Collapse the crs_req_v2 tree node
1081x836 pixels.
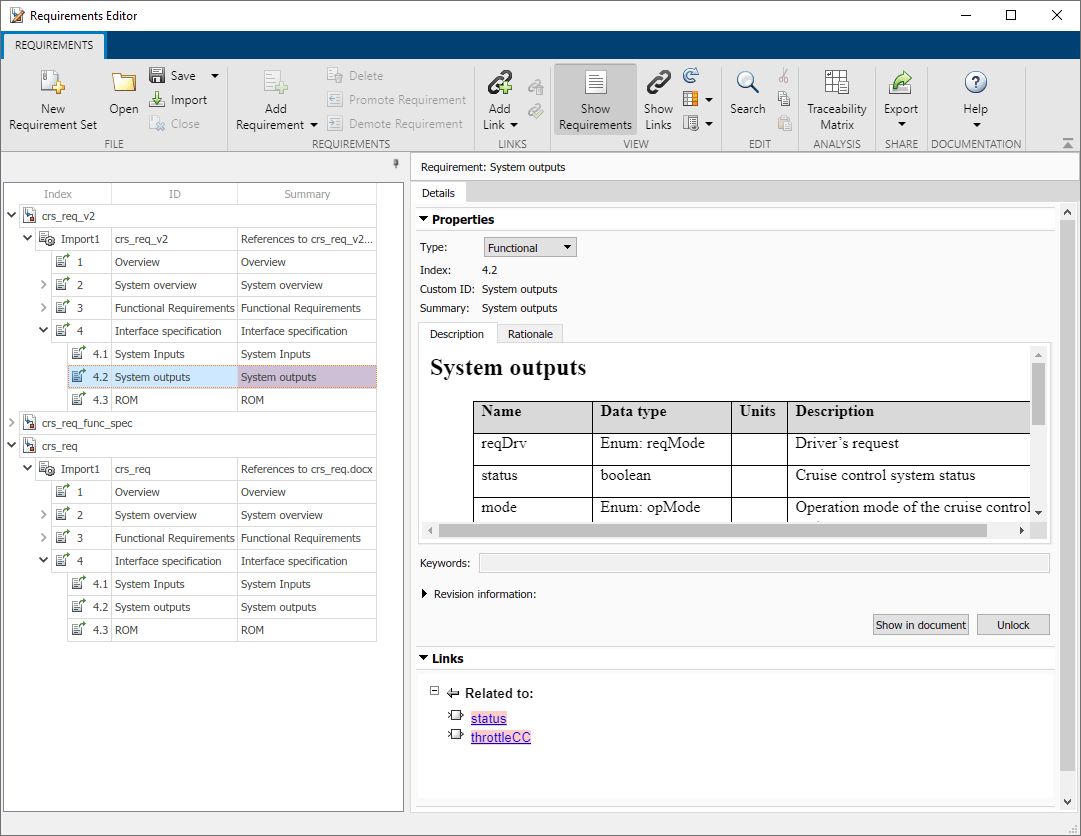pyautogui.click(x=12, y=216)
